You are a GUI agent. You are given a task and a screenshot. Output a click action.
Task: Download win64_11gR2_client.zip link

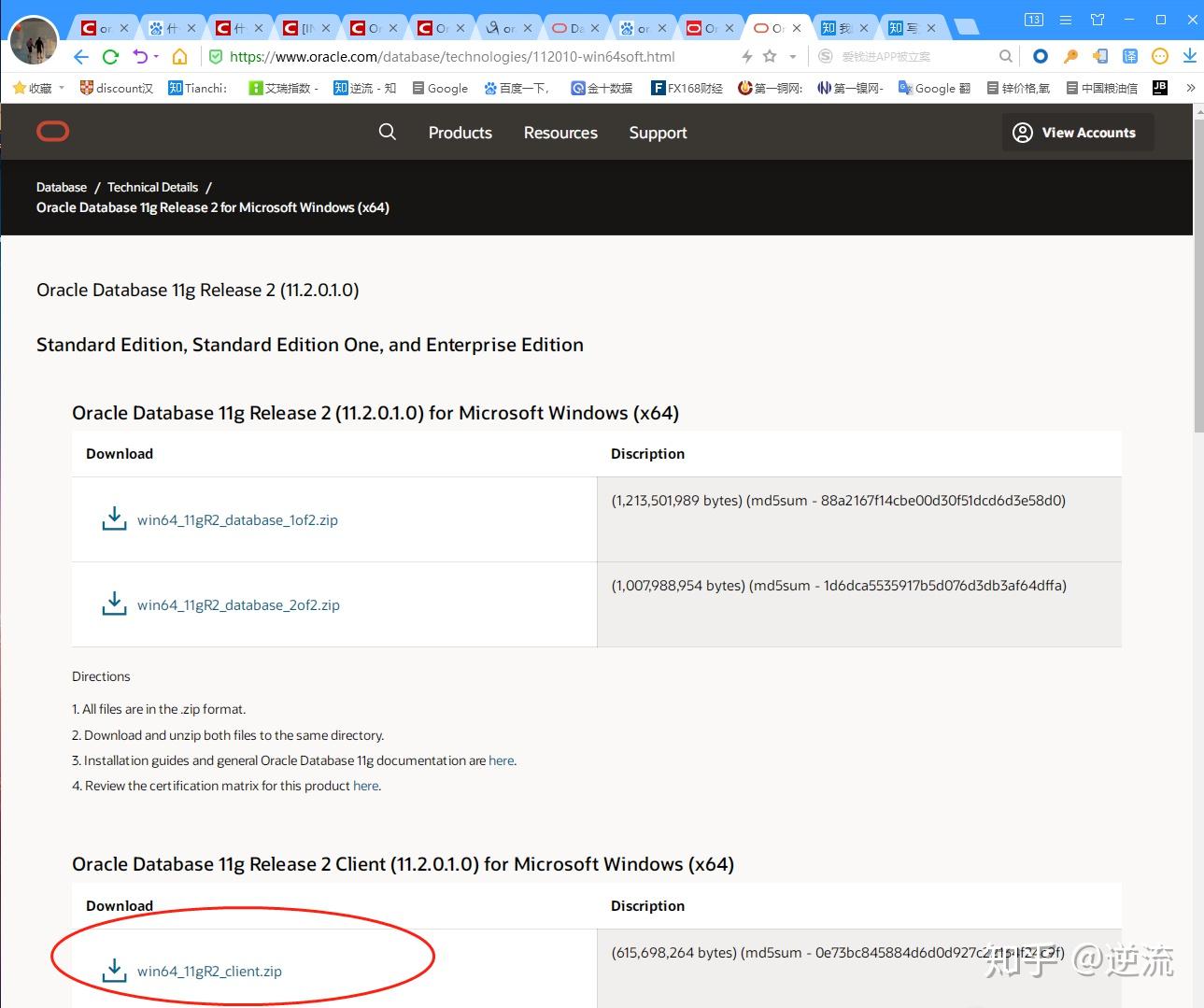click(209, 972)
